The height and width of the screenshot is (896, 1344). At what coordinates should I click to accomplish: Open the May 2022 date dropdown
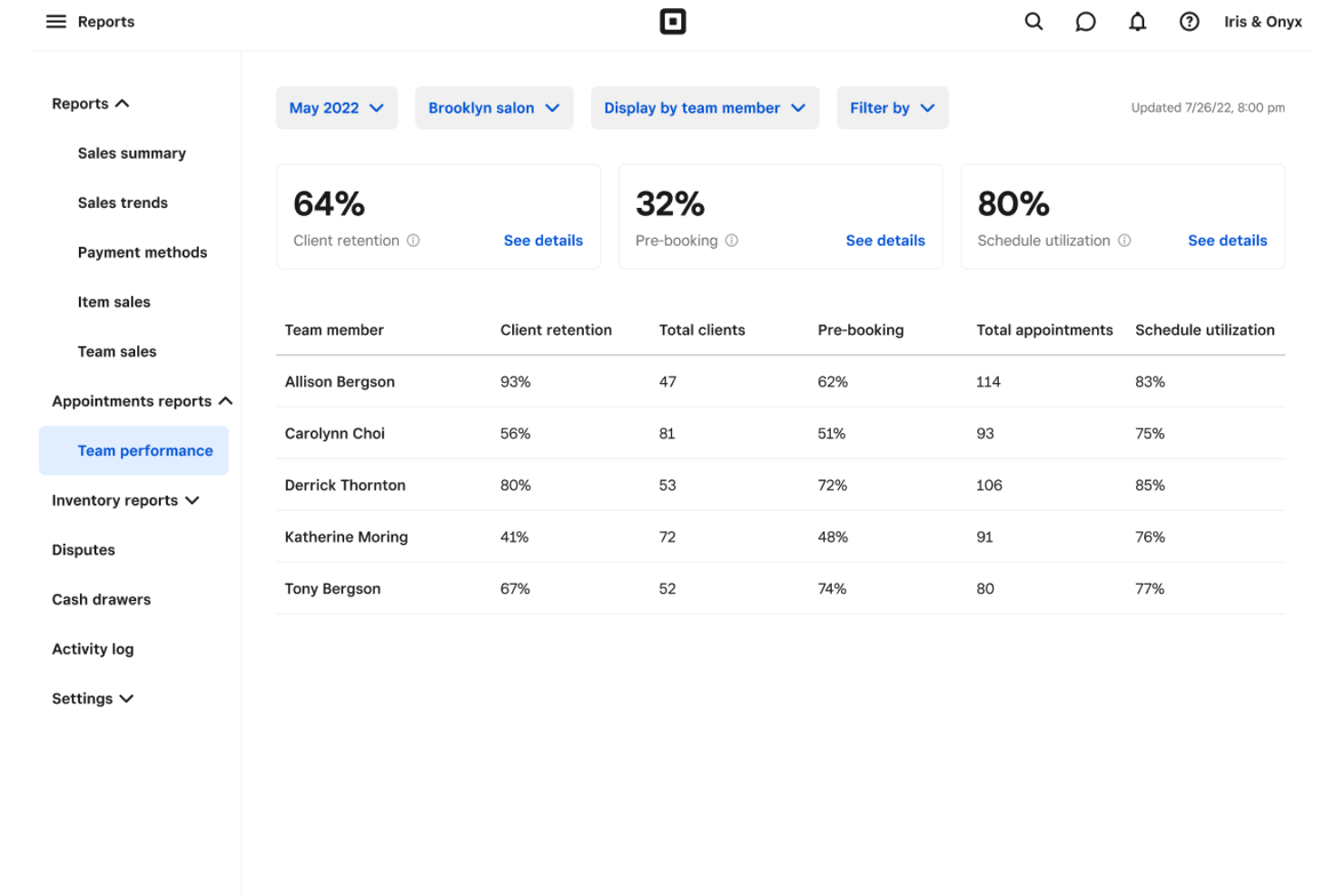coord(337,107)
